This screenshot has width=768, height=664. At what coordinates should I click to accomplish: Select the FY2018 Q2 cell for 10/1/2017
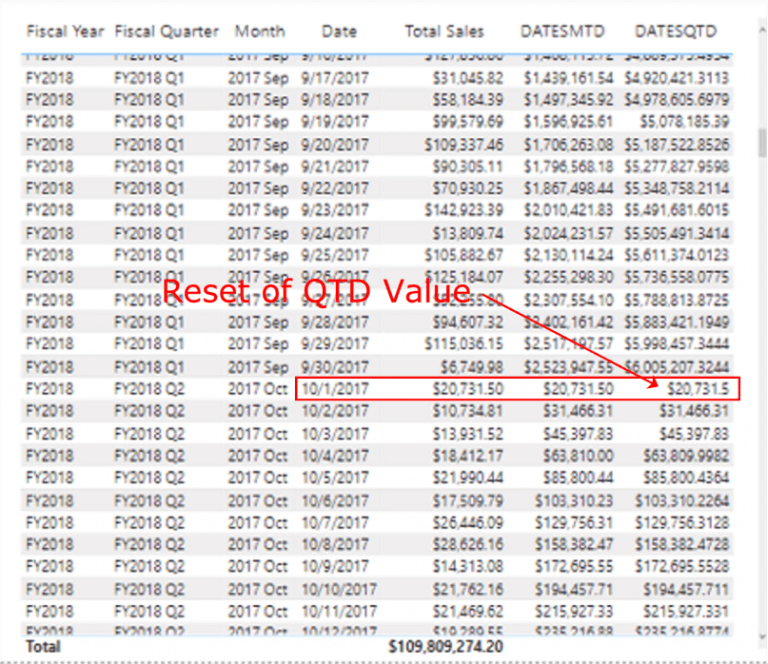149,389
